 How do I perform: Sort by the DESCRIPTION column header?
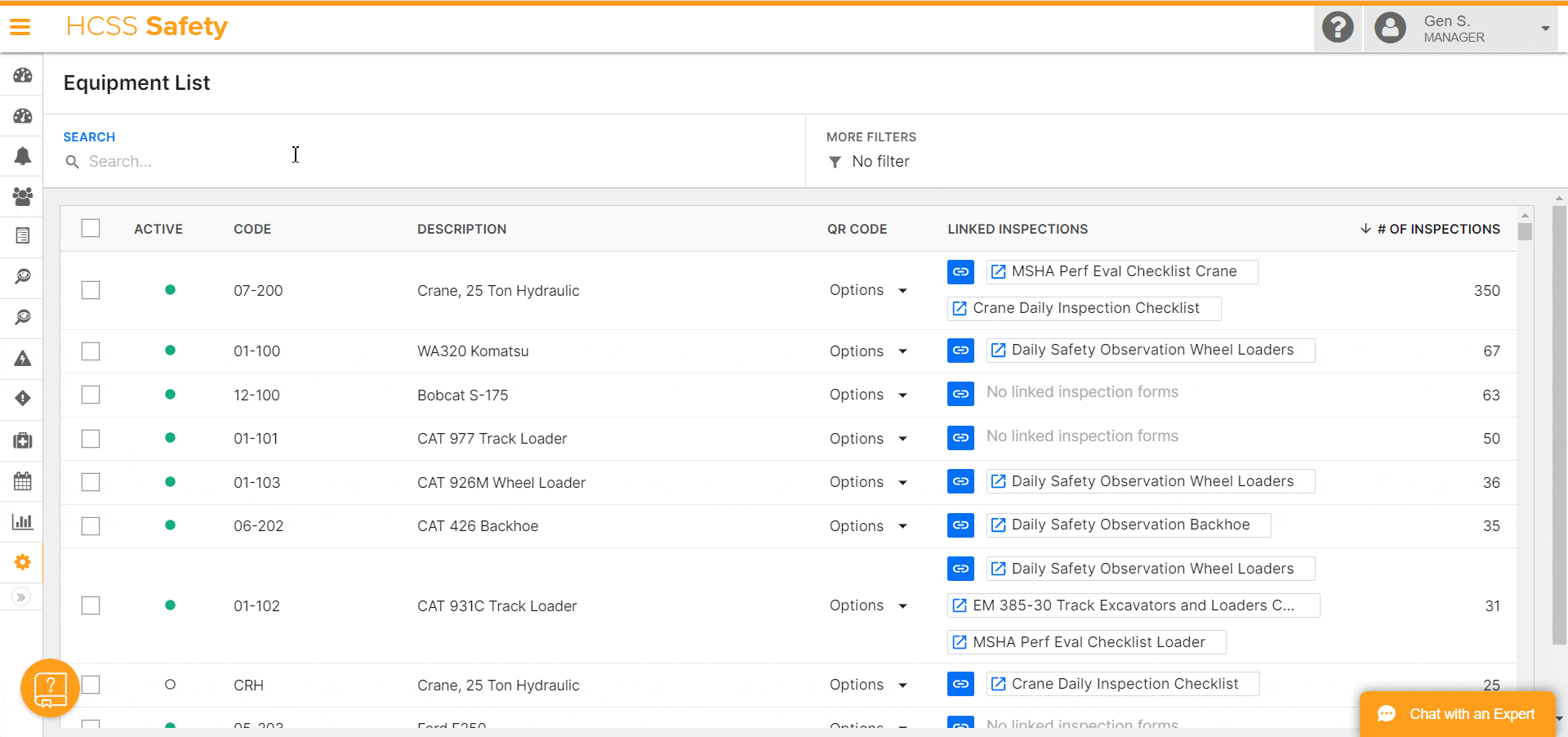point(461,229)
